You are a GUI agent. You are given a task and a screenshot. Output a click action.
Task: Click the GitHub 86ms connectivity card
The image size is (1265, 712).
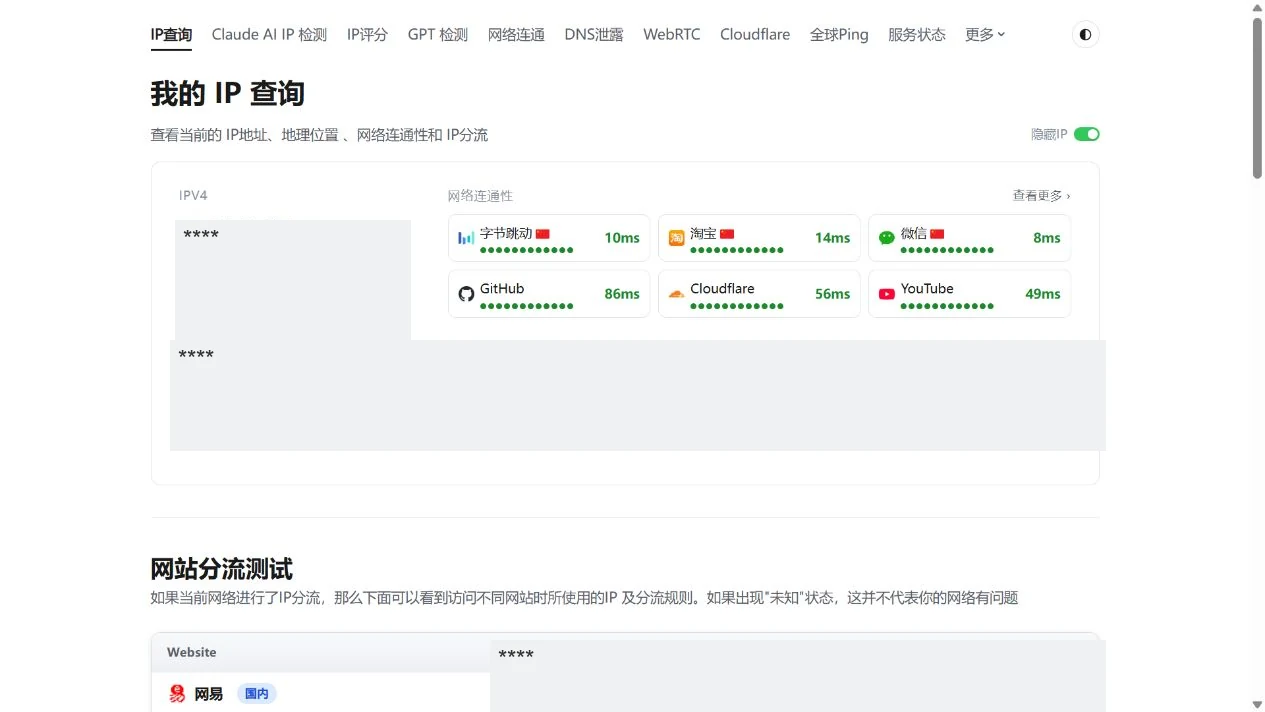pos(549,294)
